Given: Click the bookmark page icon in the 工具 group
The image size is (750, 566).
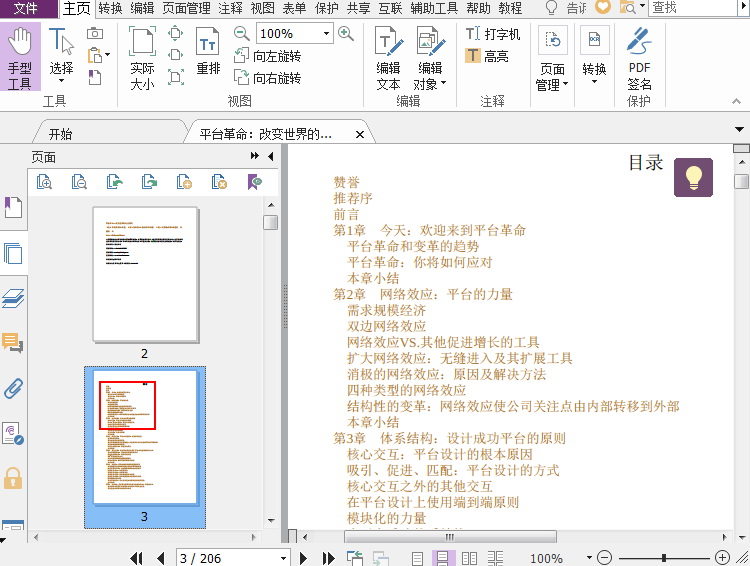Looking at the screenshot, I should click(x=95, y=78).
